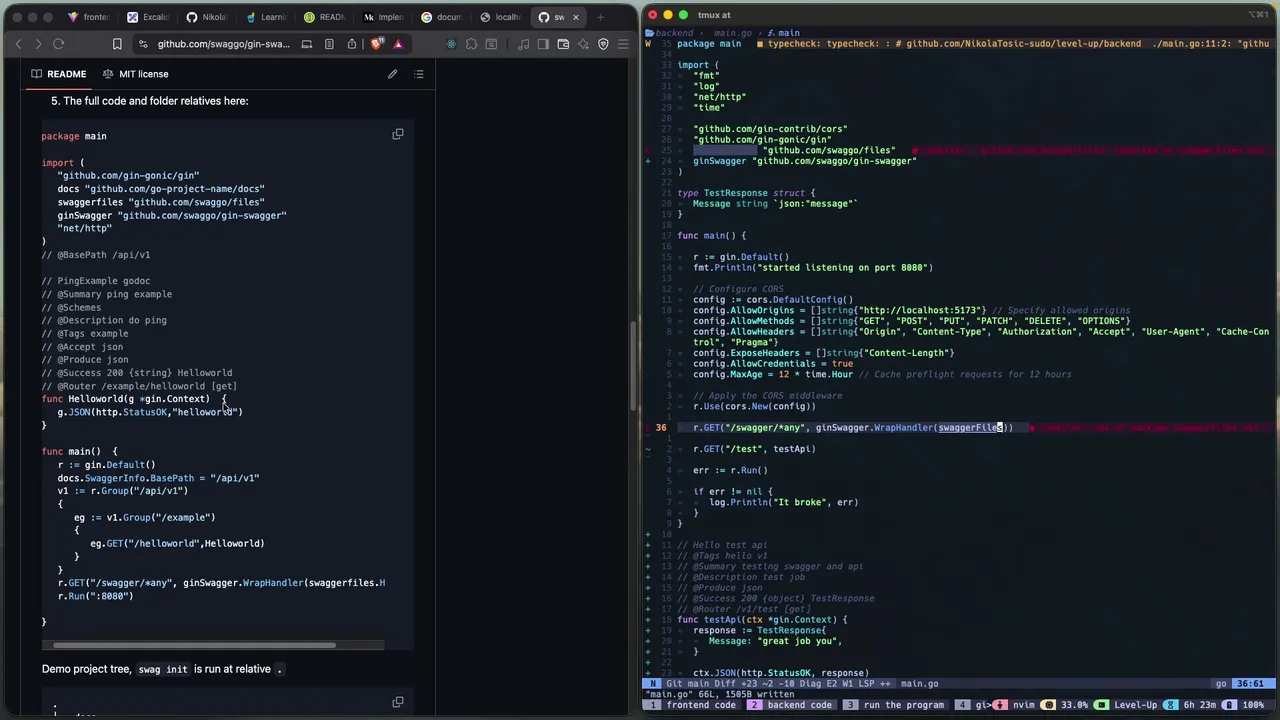1280x720 pixels.
Task: Click highlighted swaggerFiles word in nvim
Action: (970, 428)
